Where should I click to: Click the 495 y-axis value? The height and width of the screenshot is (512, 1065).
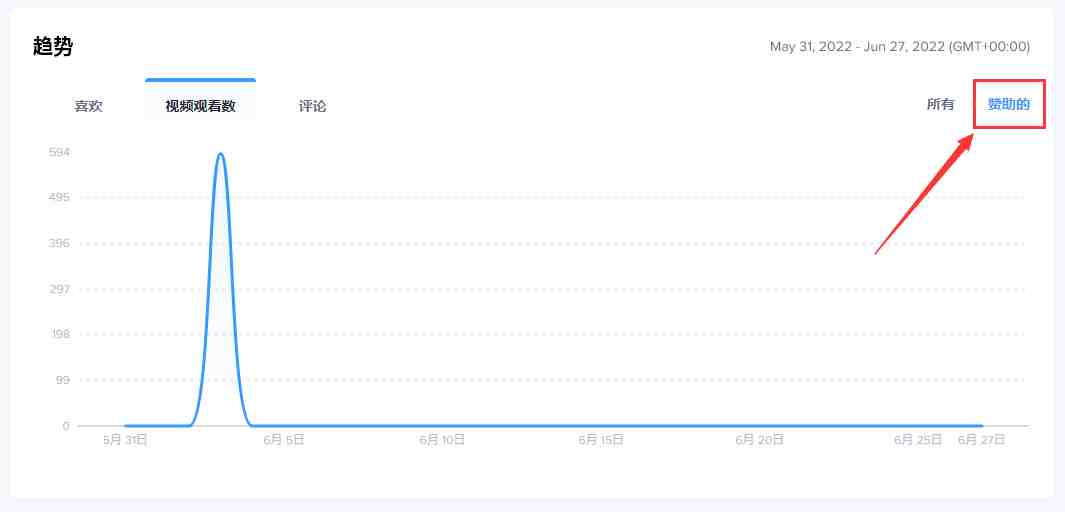tap(59, 197)
